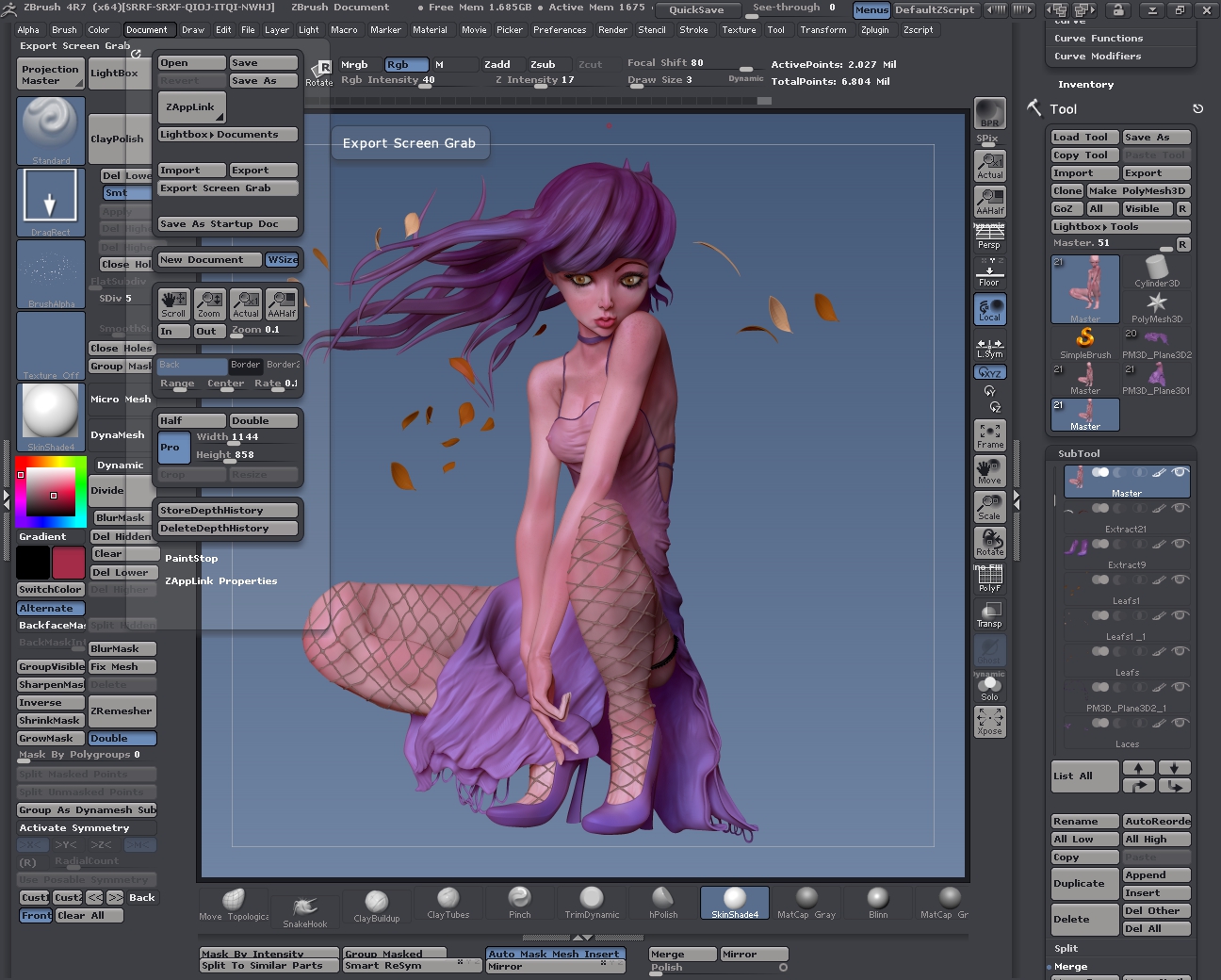Click Load Tool button
The image size is (1221, 980).
tap(1085, 138)
